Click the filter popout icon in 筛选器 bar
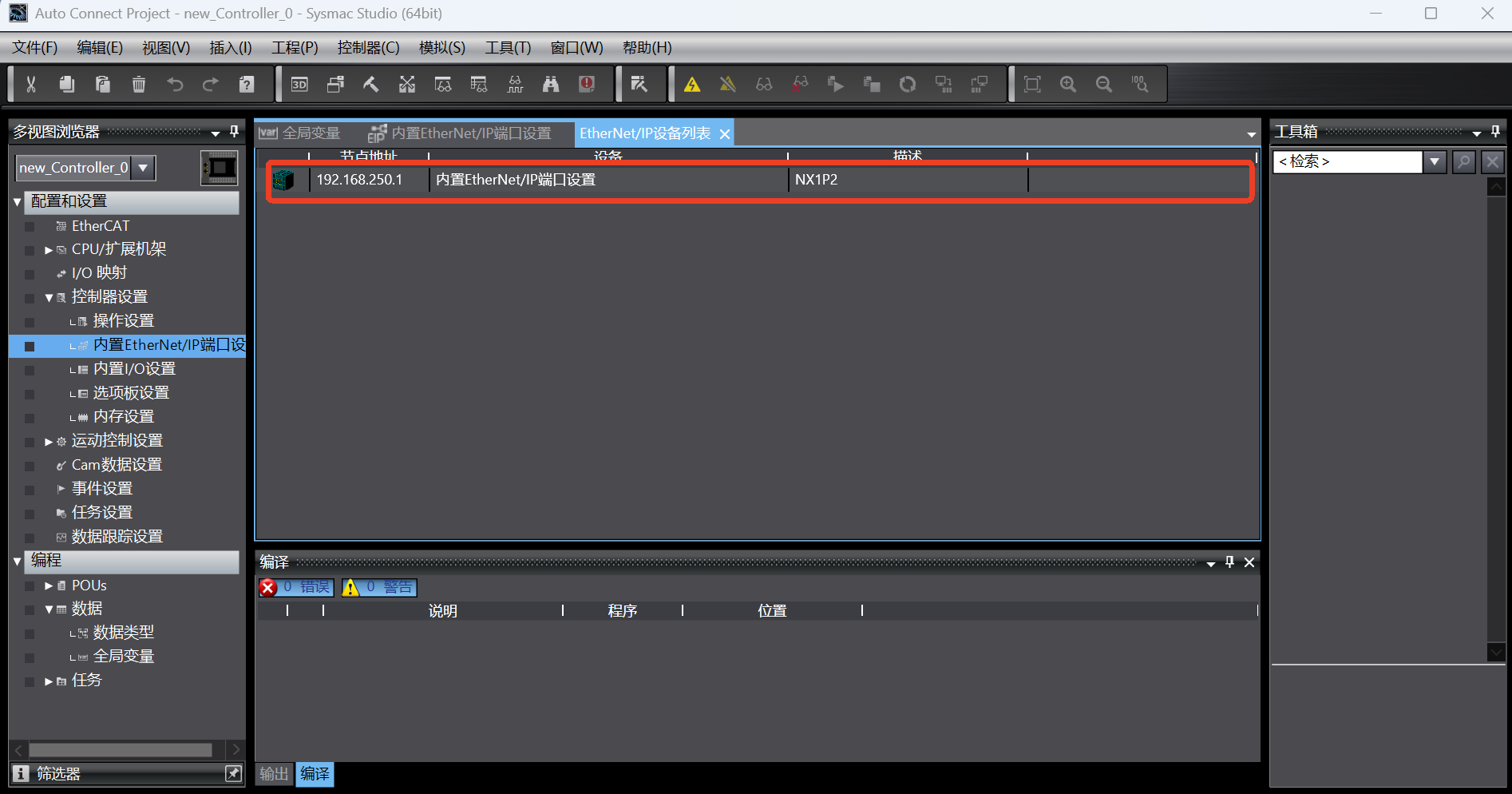The image size is (1512, 794). point(233,773)
